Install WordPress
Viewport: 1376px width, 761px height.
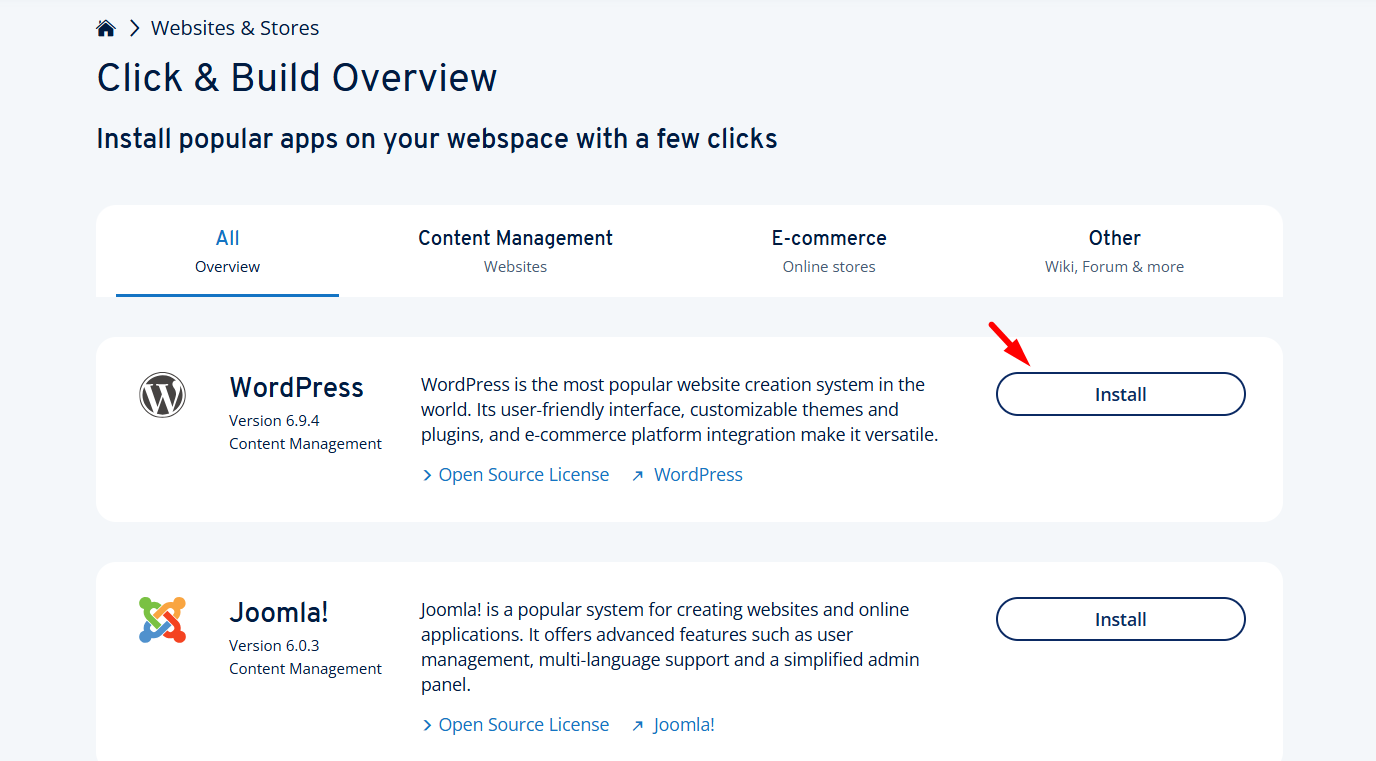click(1120, 394)
